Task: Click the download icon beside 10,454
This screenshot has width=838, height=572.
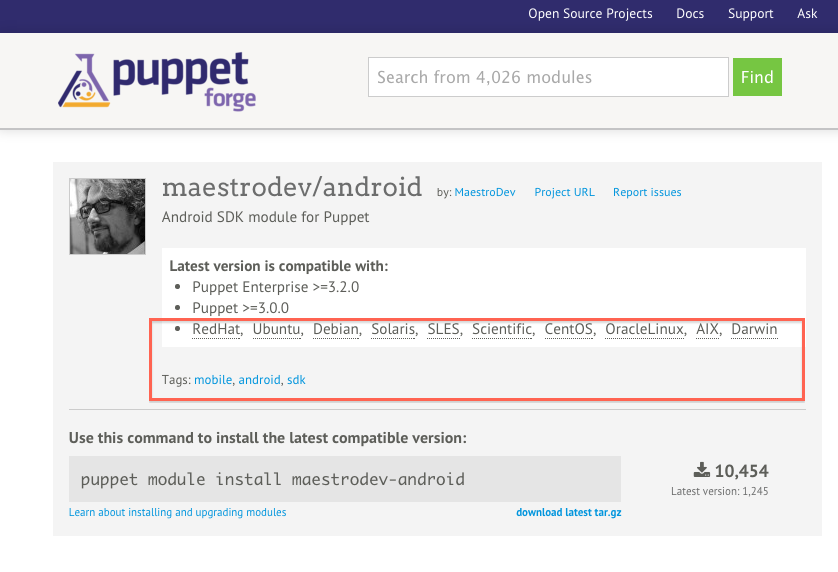Action: (x=701, y=470)
